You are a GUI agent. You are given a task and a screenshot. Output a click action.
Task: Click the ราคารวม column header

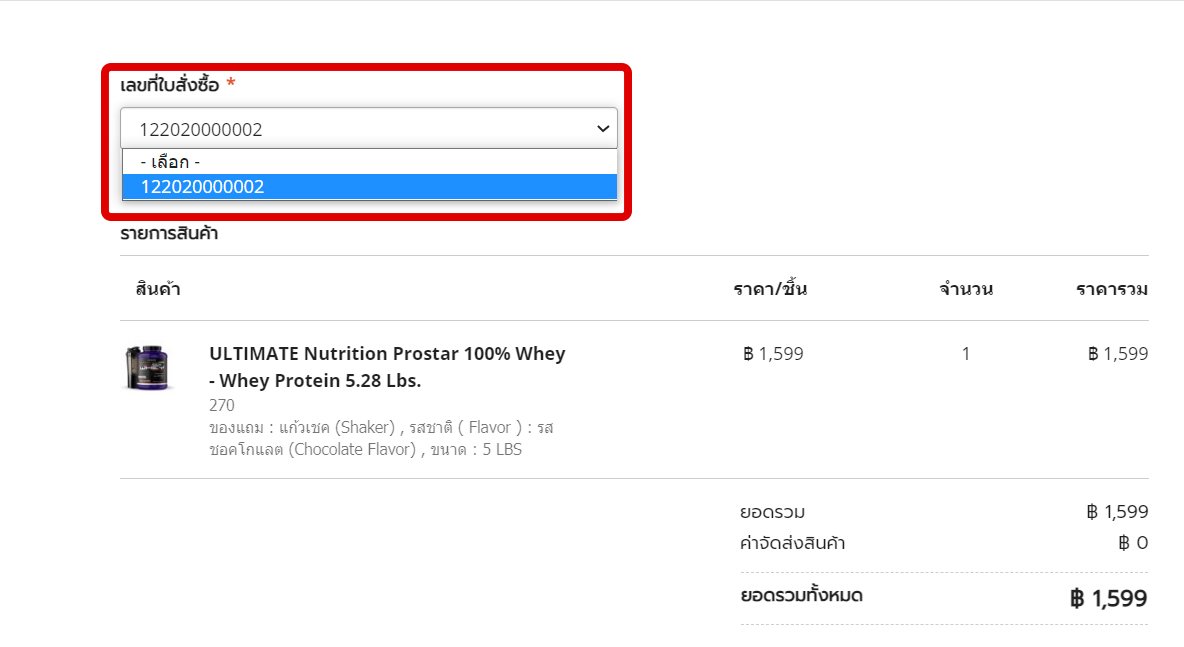[x=1112, y=289]
